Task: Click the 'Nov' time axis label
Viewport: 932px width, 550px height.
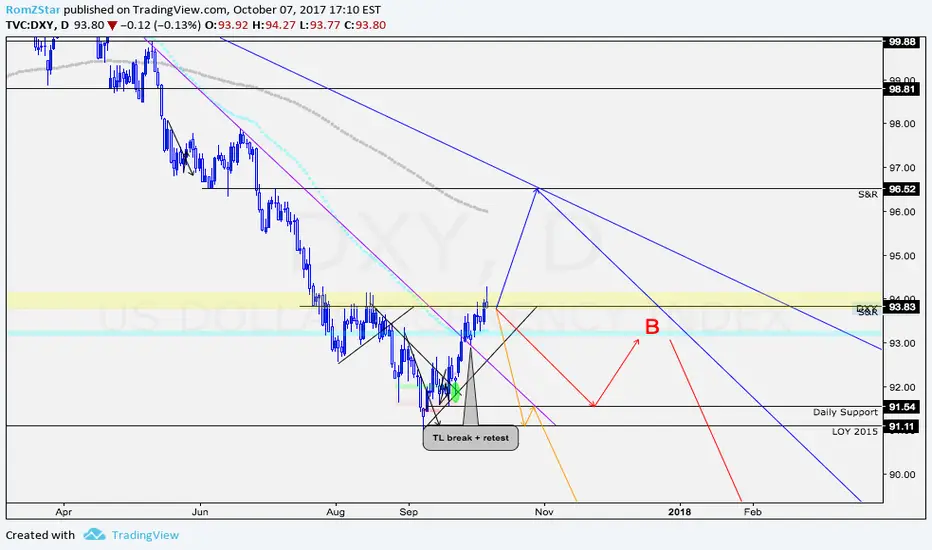Action: tap(544, 512)
